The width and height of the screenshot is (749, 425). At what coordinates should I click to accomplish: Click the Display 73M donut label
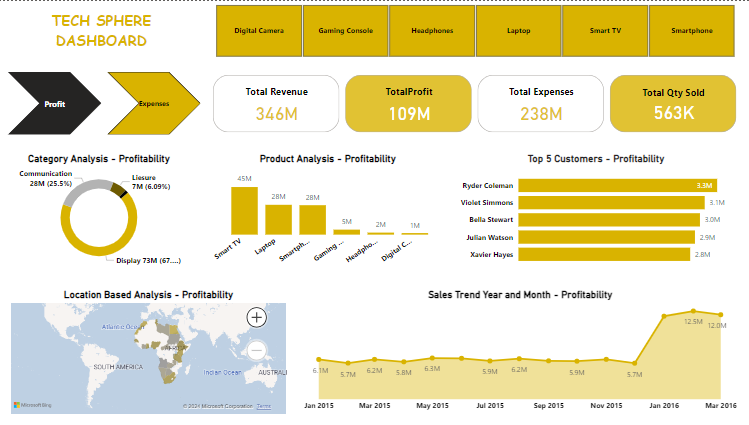(x=149, y=261)
